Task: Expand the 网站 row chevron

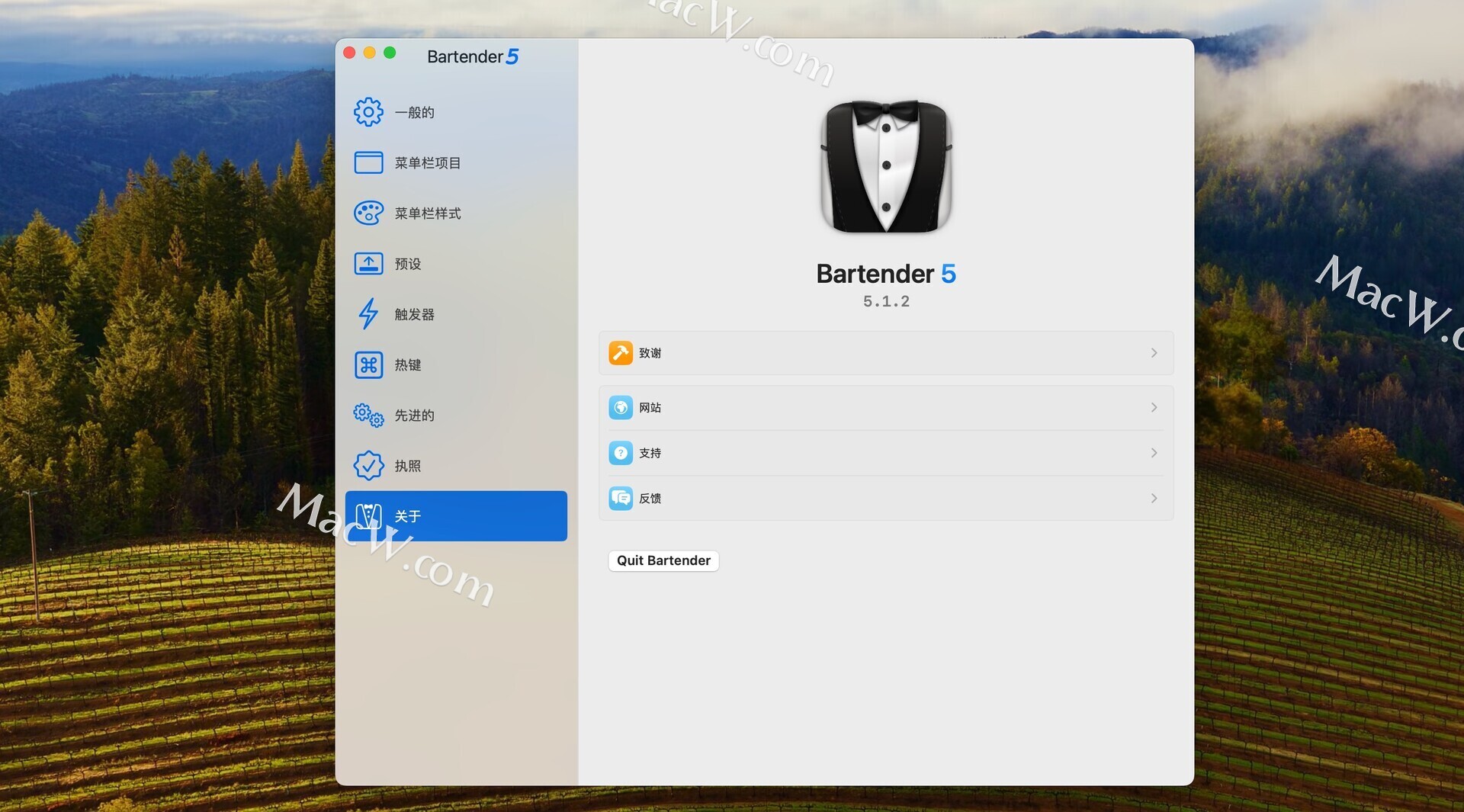Action: pos(1154,408)
